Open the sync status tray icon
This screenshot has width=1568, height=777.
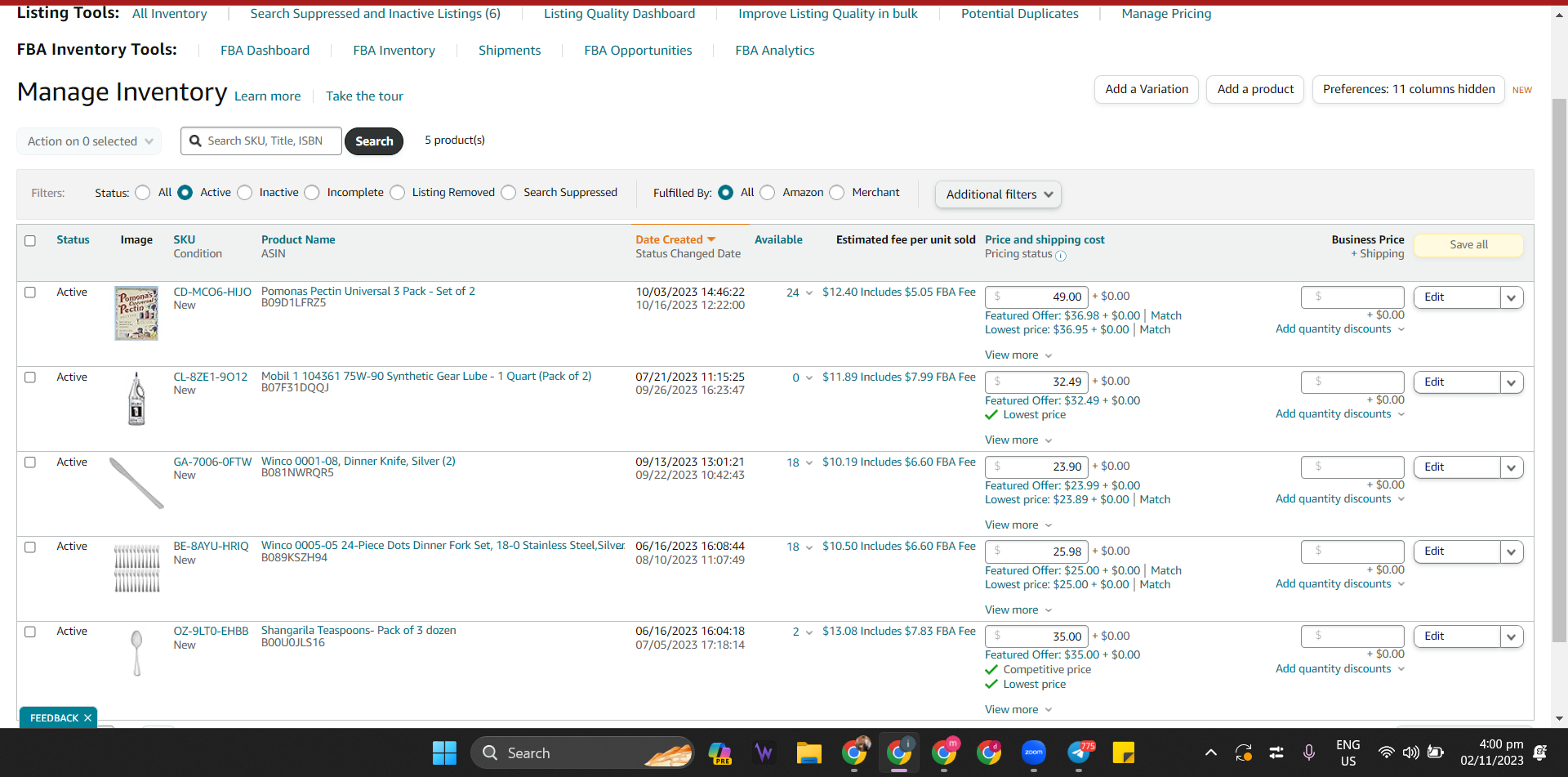[1244, 752]
